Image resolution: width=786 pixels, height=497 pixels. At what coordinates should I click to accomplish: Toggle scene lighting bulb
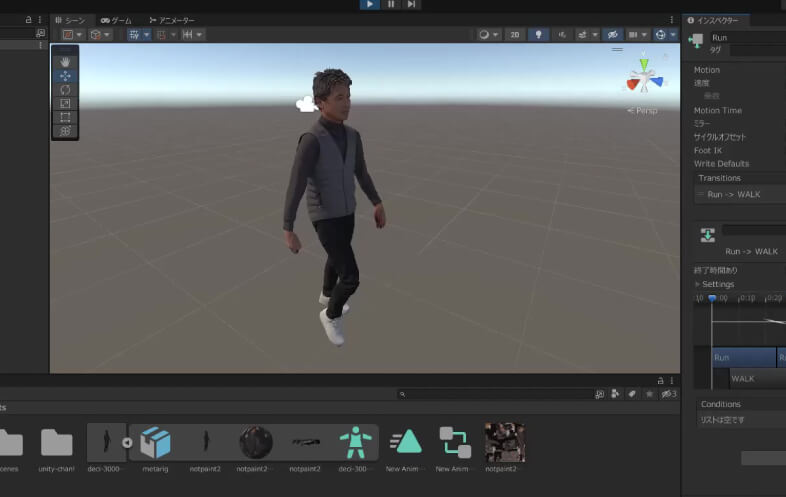coord(539,34)
